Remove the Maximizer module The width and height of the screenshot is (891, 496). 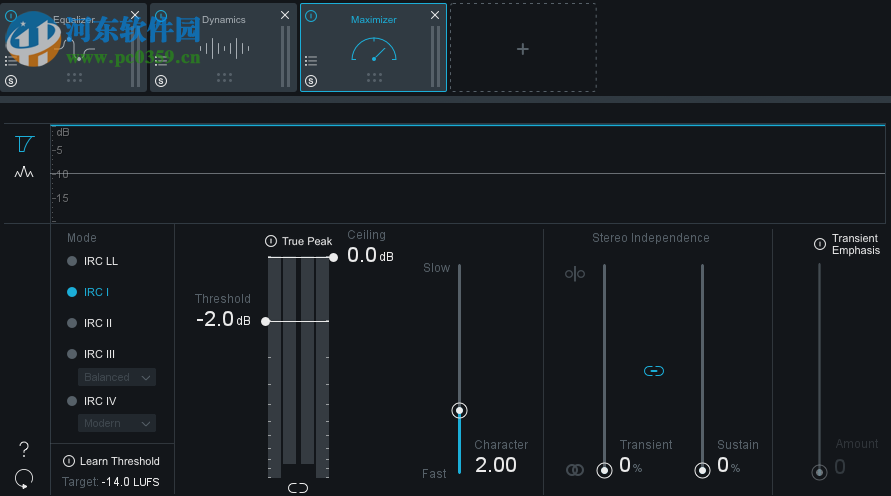[435, 15]
